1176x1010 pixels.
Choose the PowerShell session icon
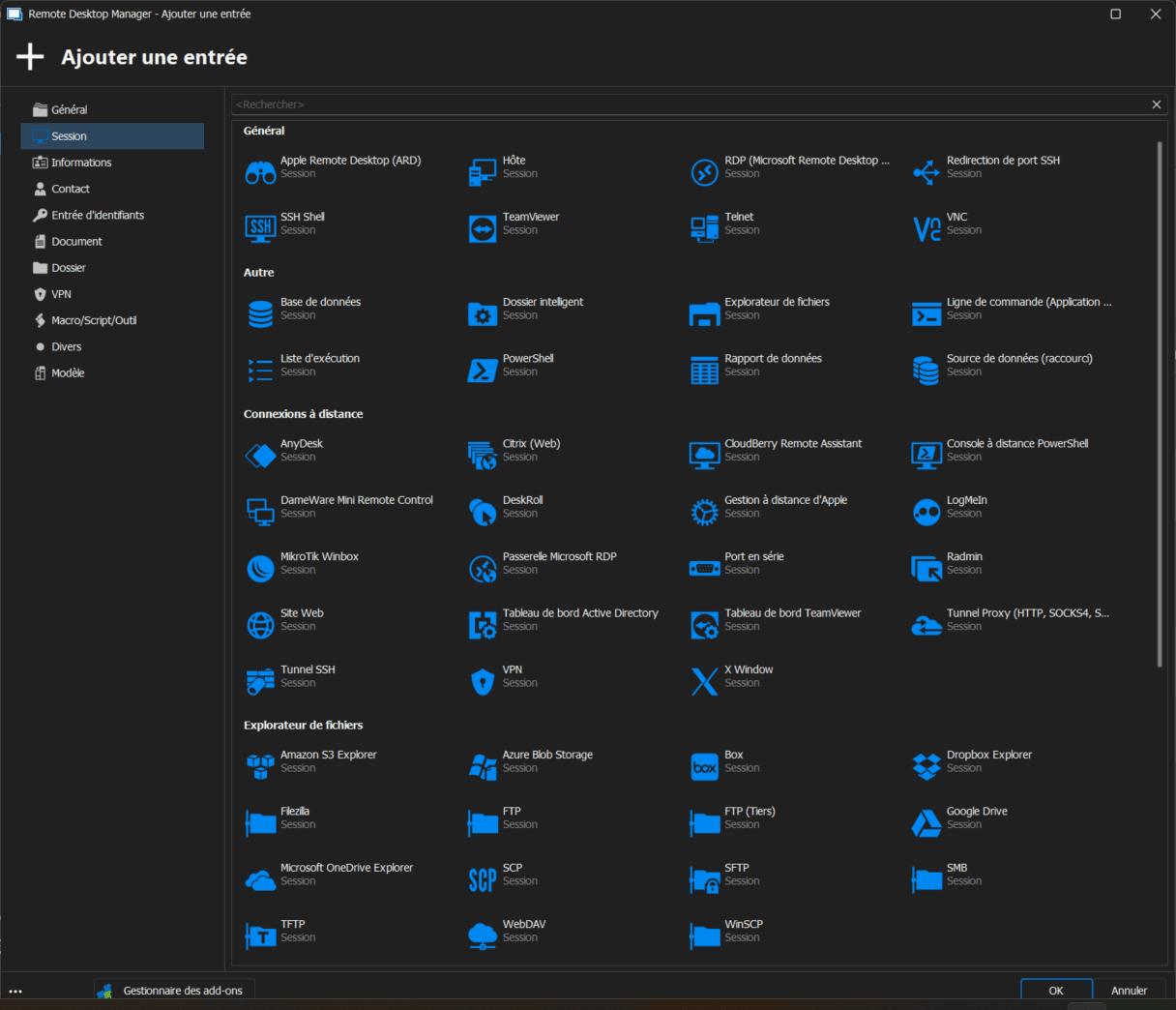pyautogui.click(x=483, y=370)
